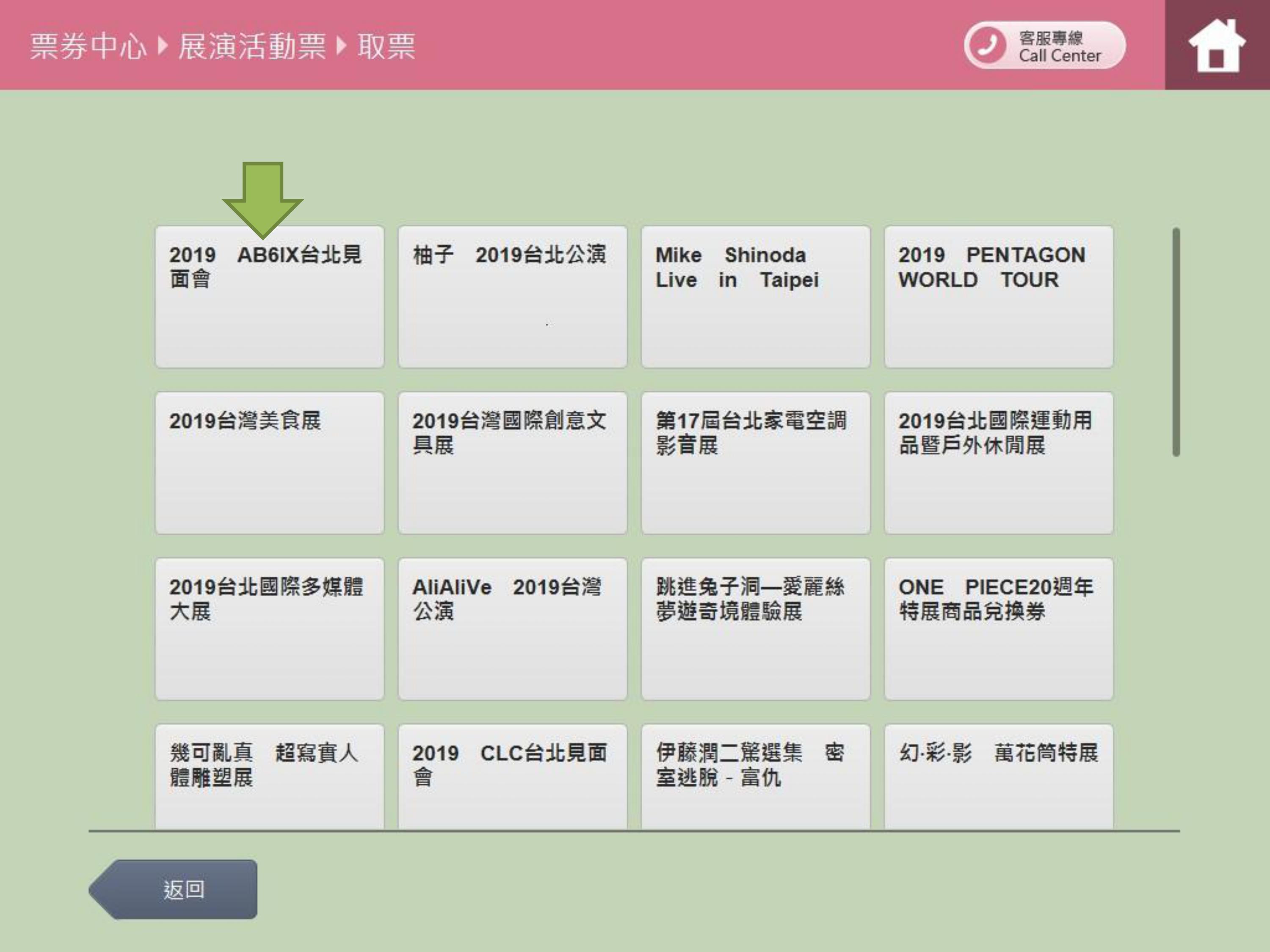Choose Mike Shinoda Live in Taipei
The width and height of the screenshot is (1270, 952).
[x=756, y=297]
